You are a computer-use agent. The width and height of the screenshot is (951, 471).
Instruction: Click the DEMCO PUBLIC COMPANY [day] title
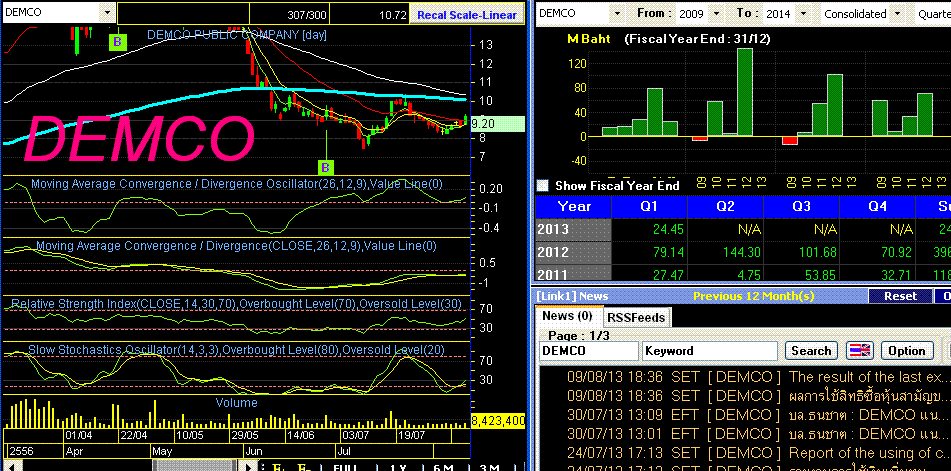click(237, 35)
